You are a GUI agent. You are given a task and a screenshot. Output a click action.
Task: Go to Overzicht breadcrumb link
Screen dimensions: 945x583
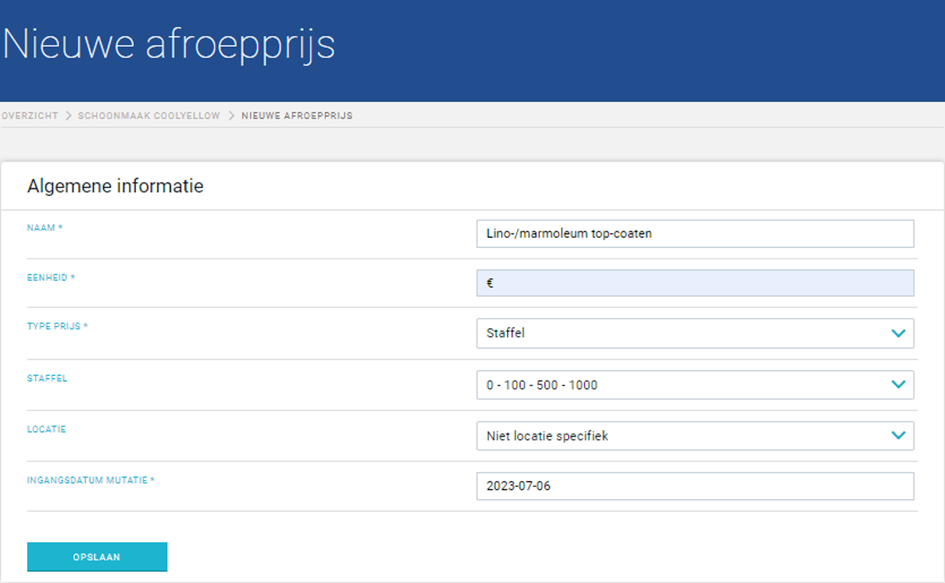click(30, 116)
